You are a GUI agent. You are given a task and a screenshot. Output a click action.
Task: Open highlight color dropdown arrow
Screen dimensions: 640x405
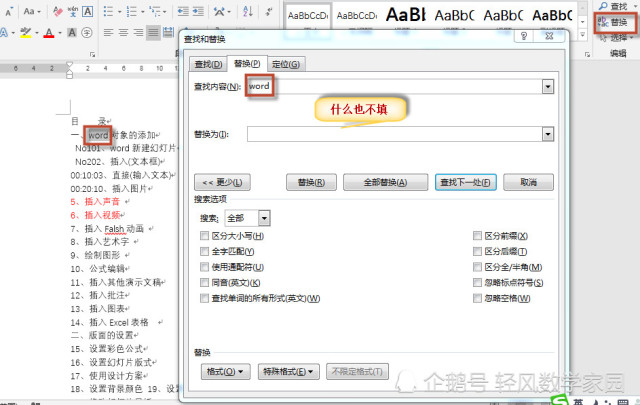click(37, 33)
